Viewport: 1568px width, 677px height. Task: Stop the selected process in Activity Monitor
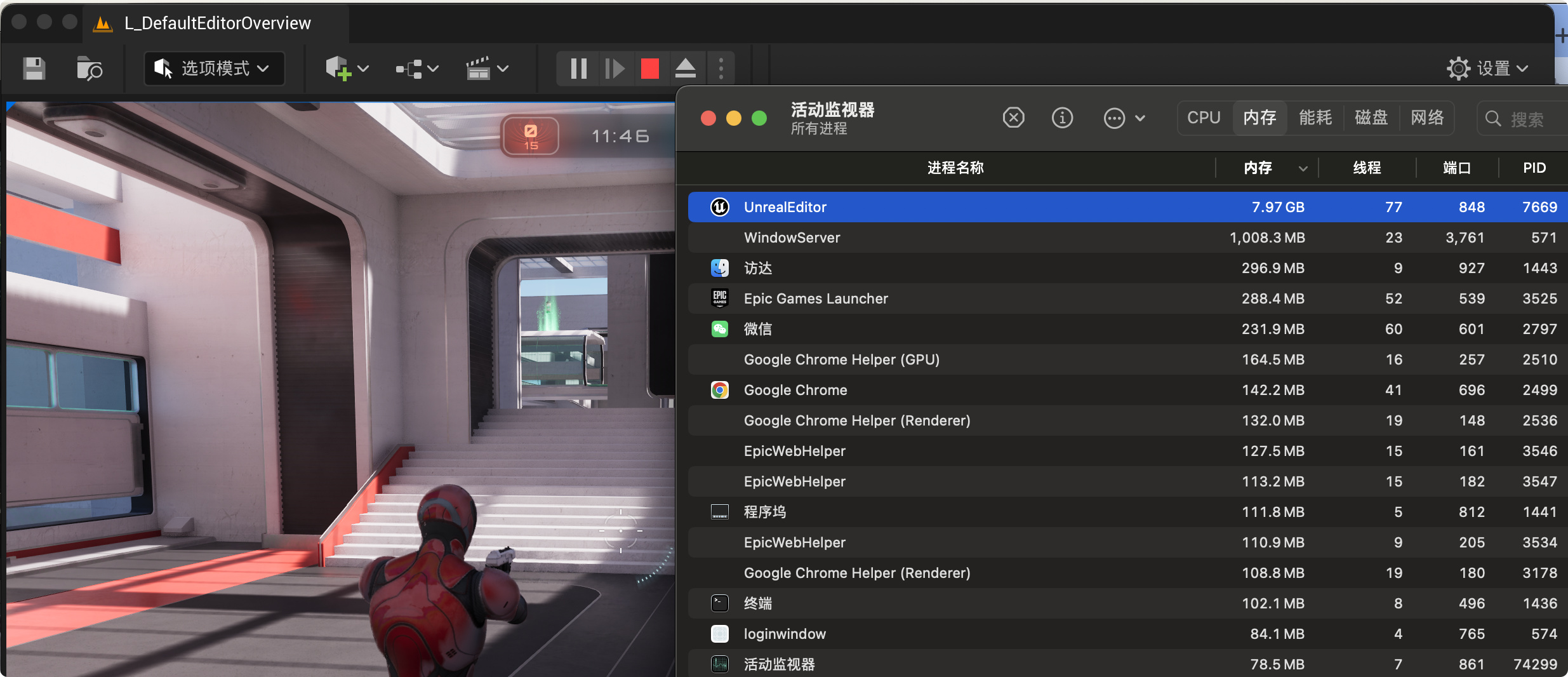click(x=1014, y=117)
